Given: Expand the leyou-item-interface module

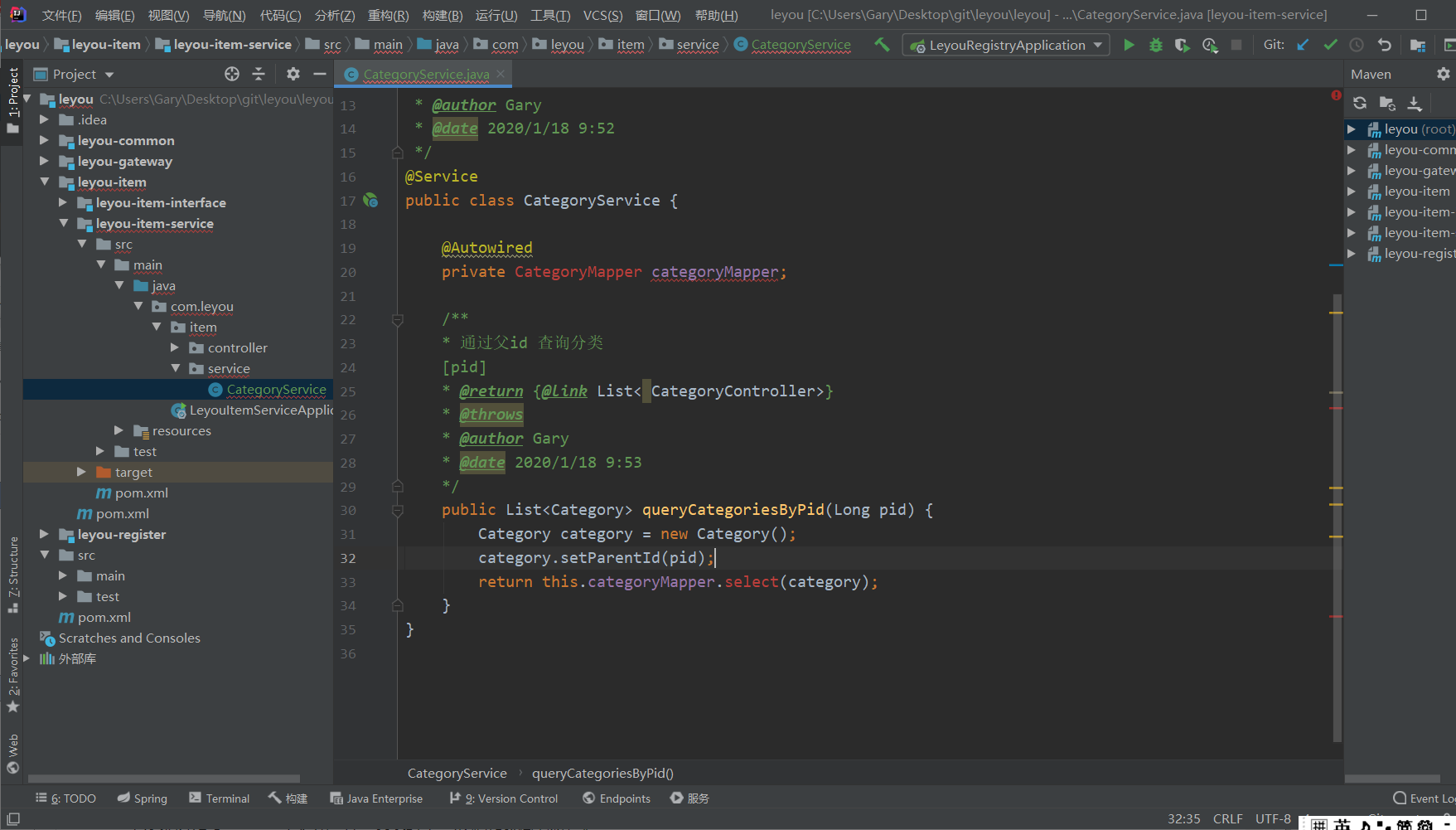Looking at the screenshot, I should [63, 202].
